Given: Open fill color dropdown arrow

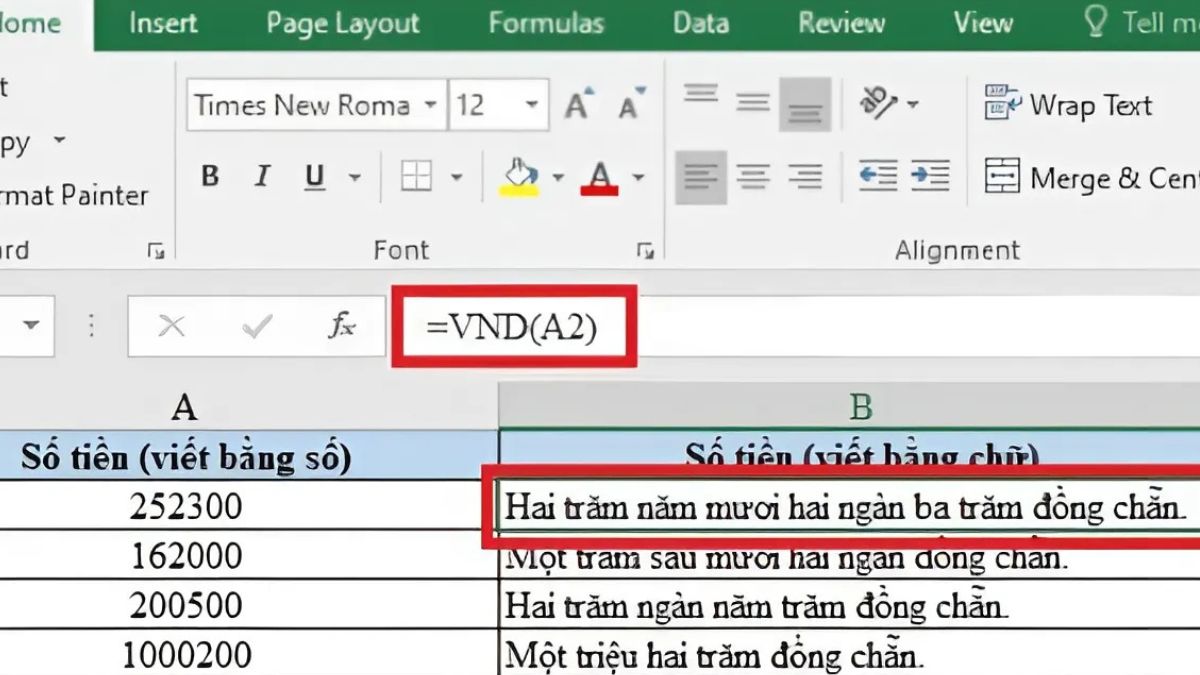Looking at the screenshot, I should [x=558, y=178].
